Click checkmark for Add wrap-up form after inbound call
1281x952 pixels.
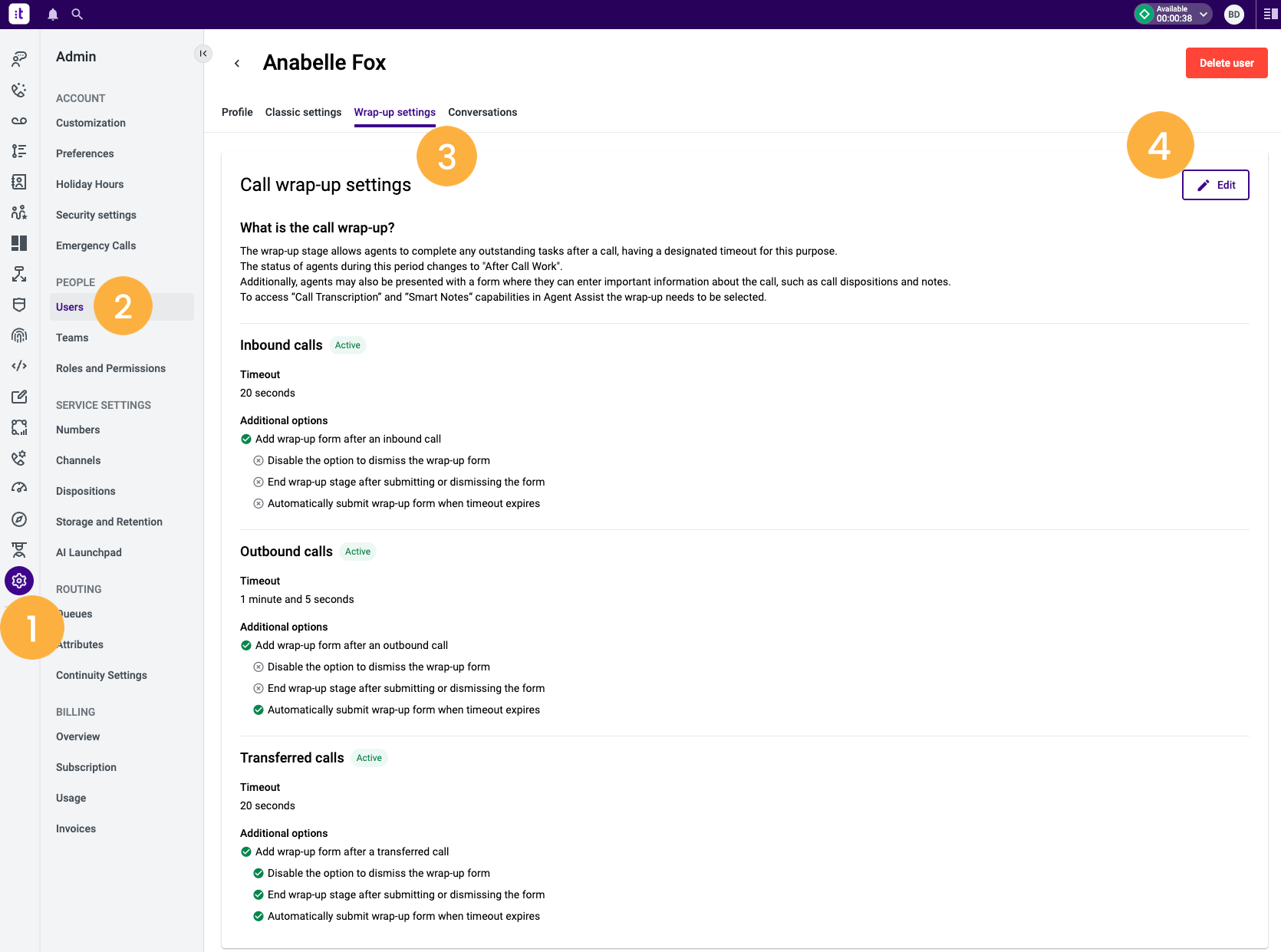pos(246,440)
